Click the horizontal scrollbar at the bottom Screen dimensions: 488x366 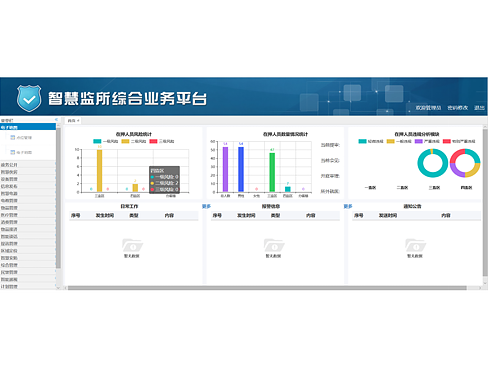[267, 288]
